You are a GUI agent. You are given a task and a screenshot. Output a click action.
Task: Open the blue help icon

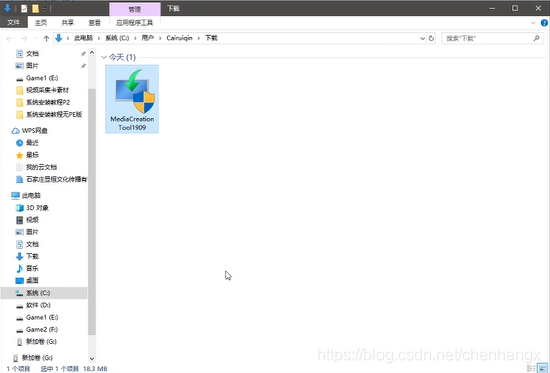(x=544, y=23)
